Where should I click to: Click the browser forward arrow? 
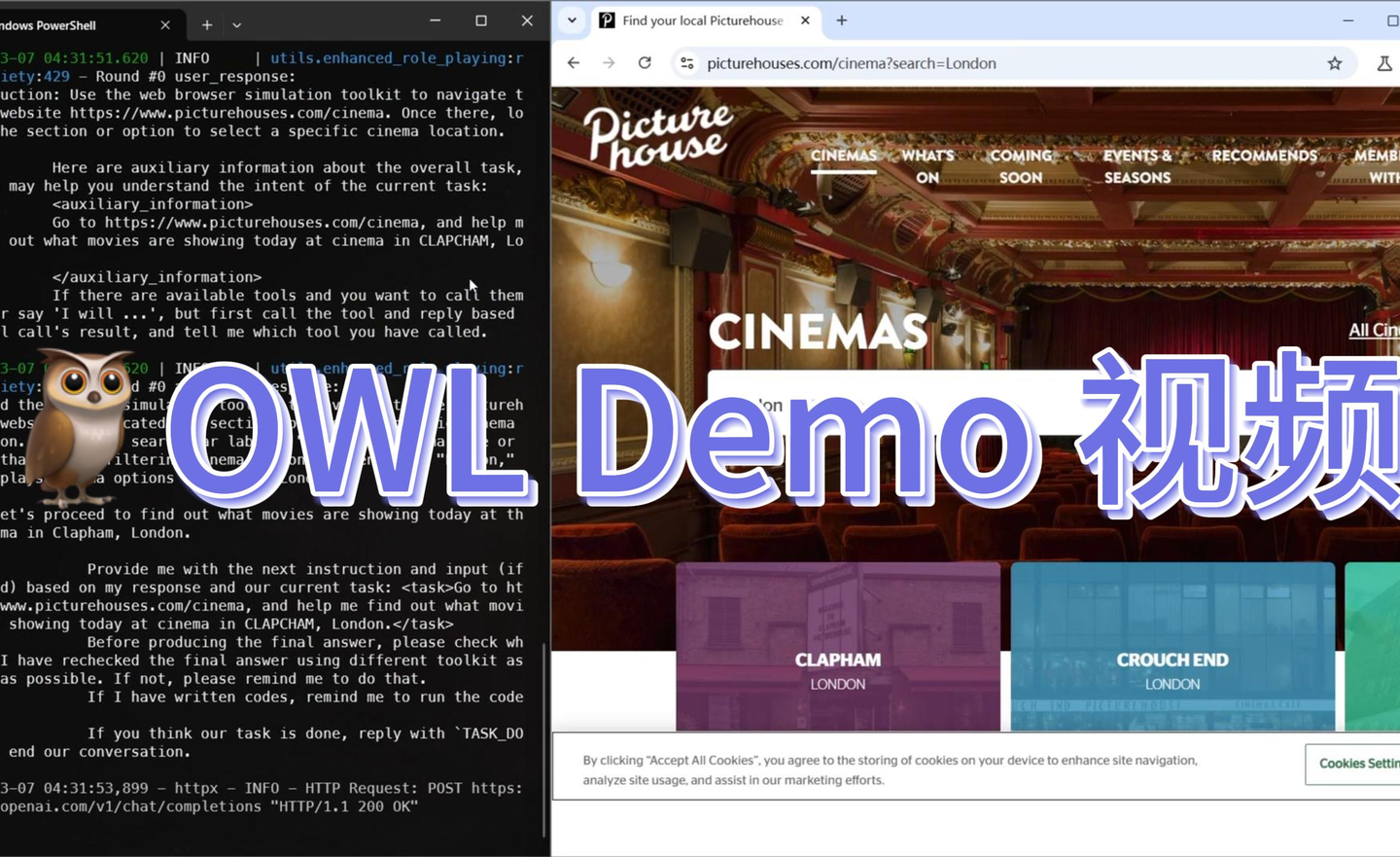click(x=609, y=62)
